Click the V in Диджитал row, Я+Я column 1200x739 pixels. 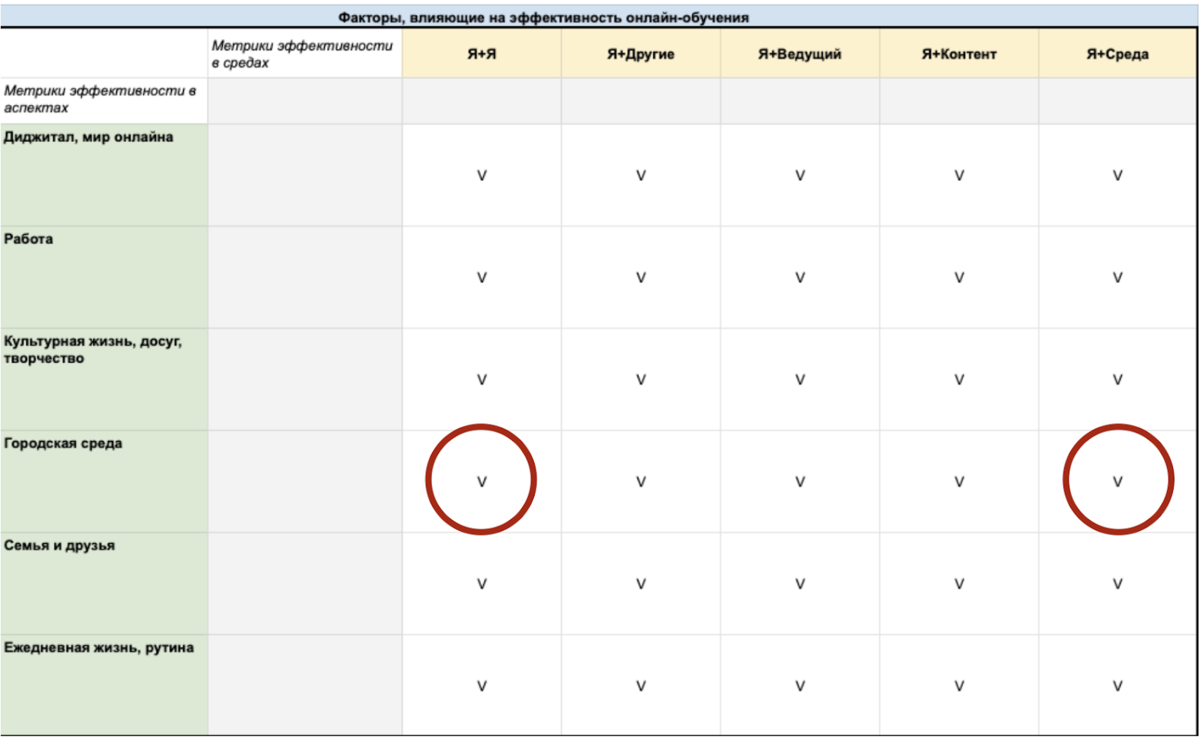482,176
